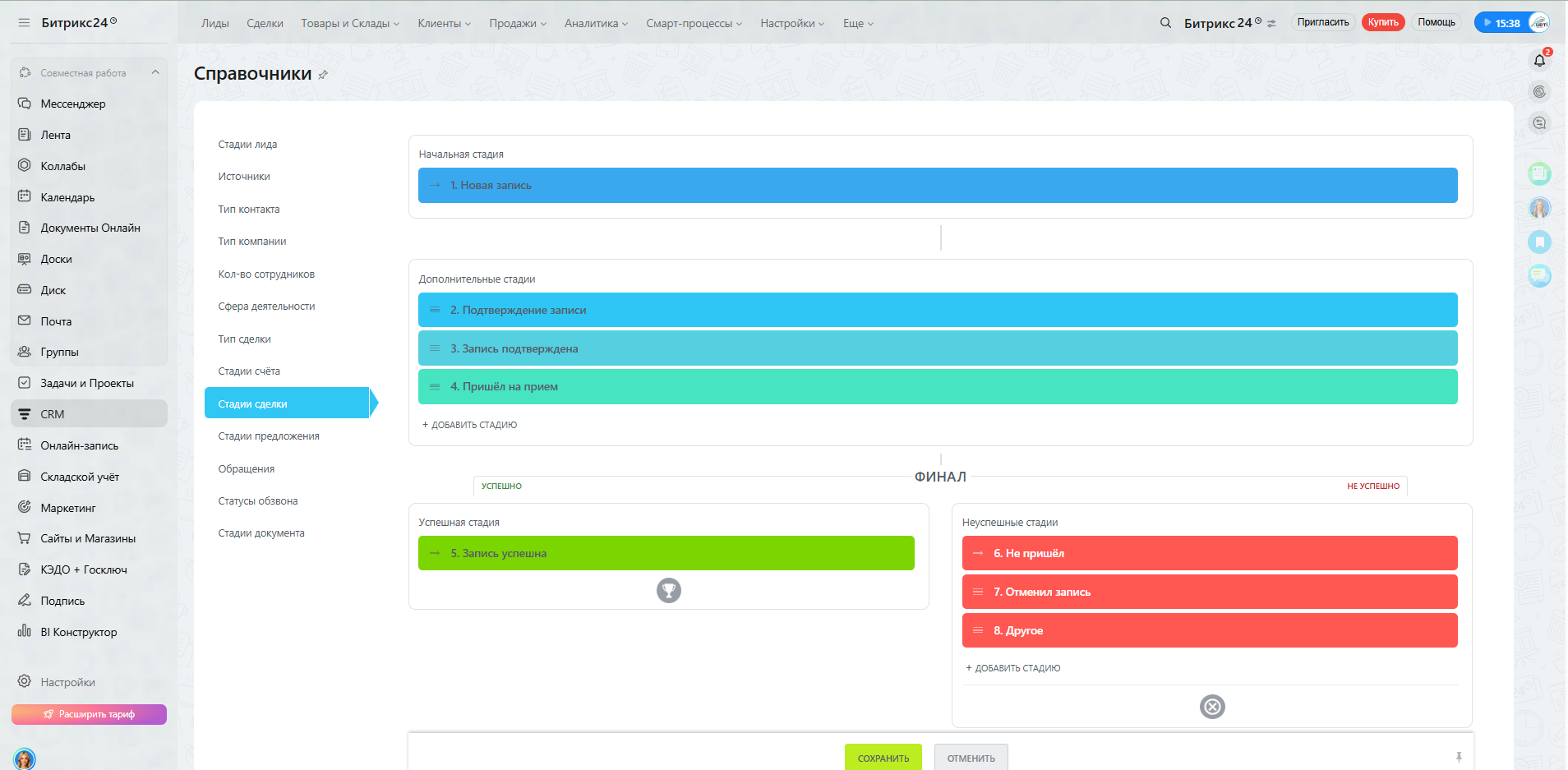Open the Сделки top menu item
Viewport: 1568px width, 770px height.
(265, 23)
